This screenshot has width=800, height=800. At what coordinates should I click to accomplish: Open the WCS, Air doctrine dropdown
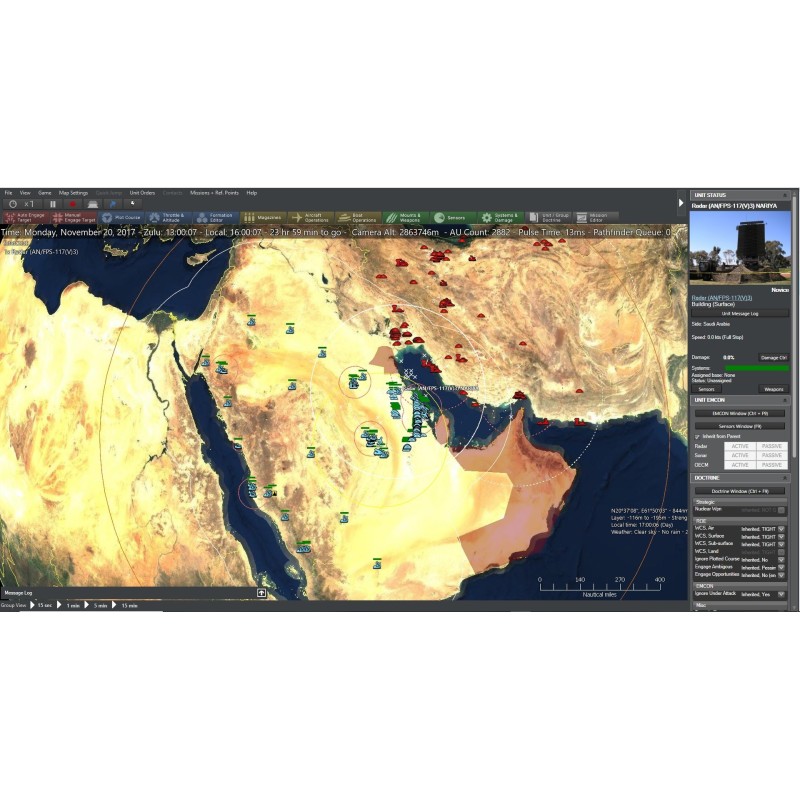[781, 527]
